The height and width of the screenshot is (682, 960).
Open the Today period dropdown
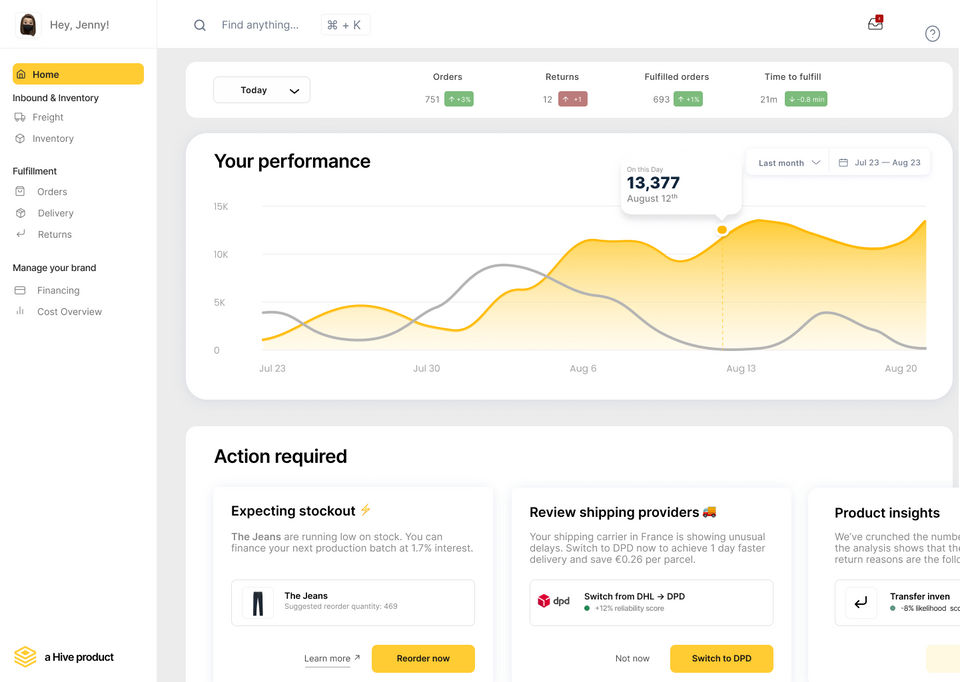tap(261, 90)
